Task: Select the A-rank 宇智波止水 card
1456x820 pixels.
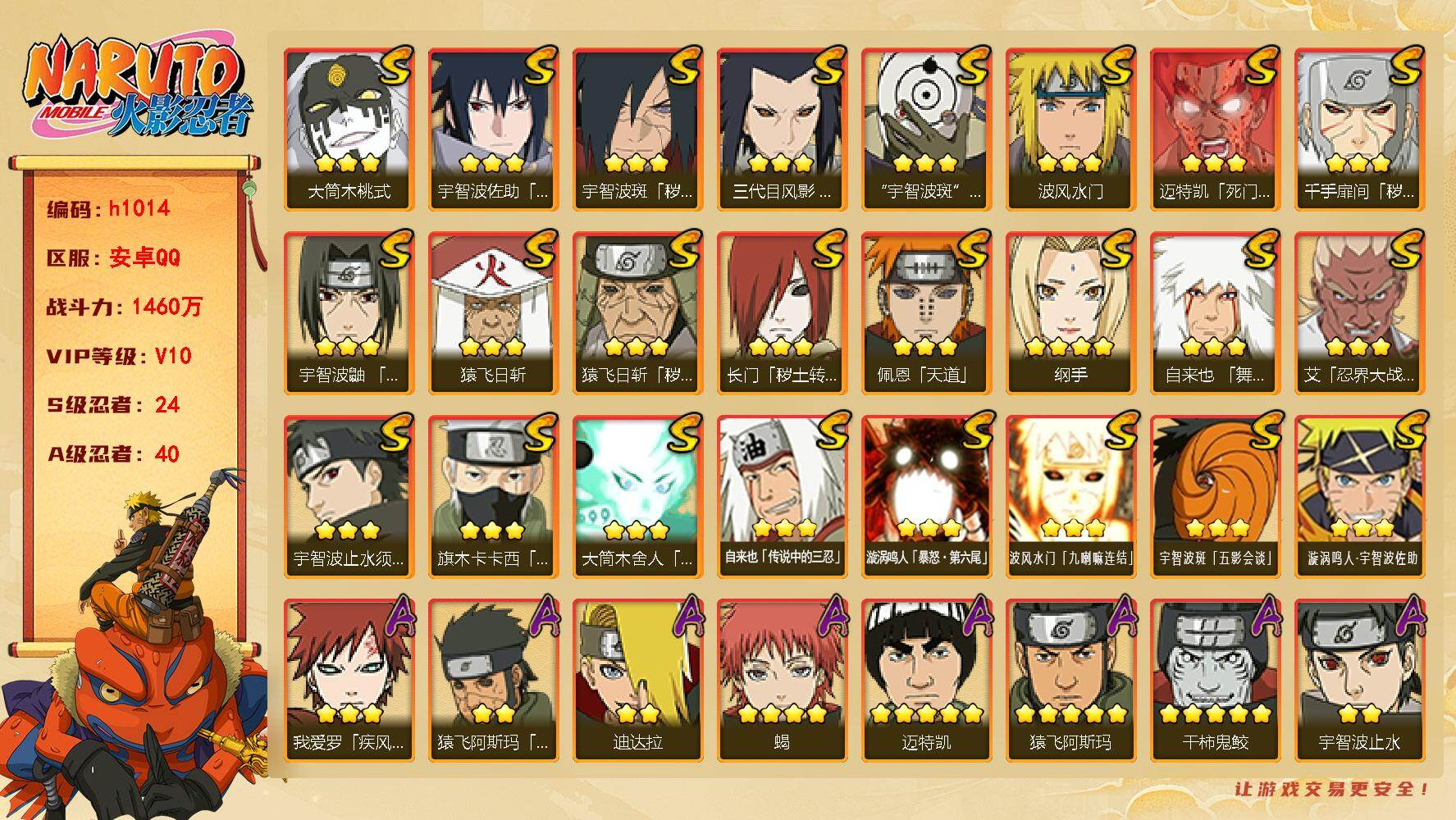Action: click(1359, 680)
